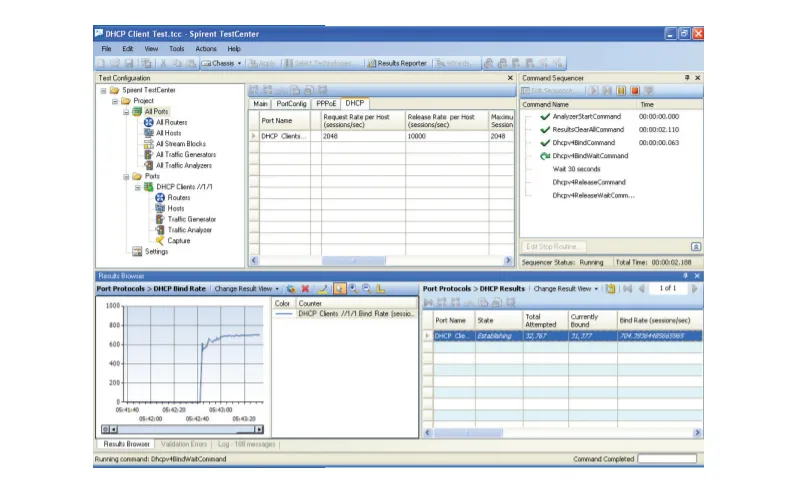The height and width of the screenshot is (484, 800).
Task: Collapse the Ports folder node
Action: 127,177
